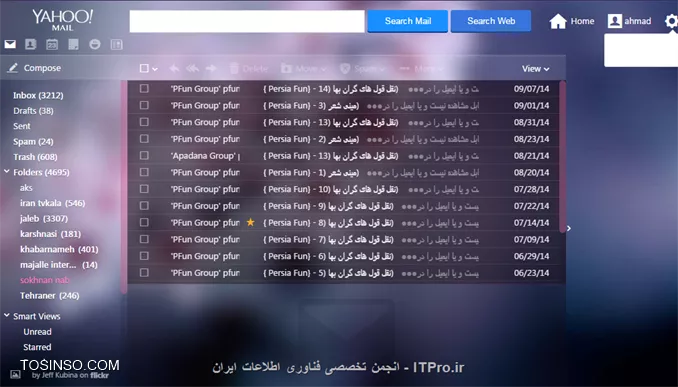Viewport: 678px width, 387px height.
Task: Open the Notepad icon
Action: (x=74, y=44)
